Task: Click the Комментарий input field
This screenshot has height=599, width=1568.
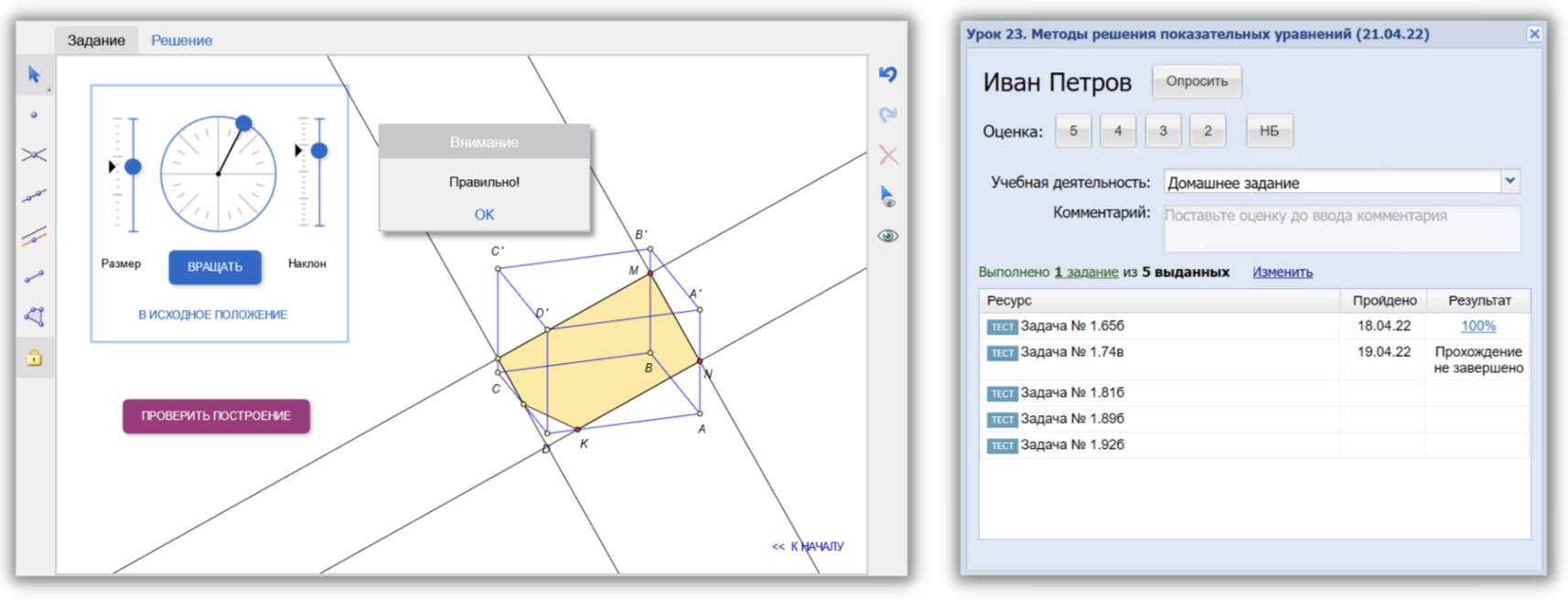Action: pyautogui.click(x=1342, y=228)
